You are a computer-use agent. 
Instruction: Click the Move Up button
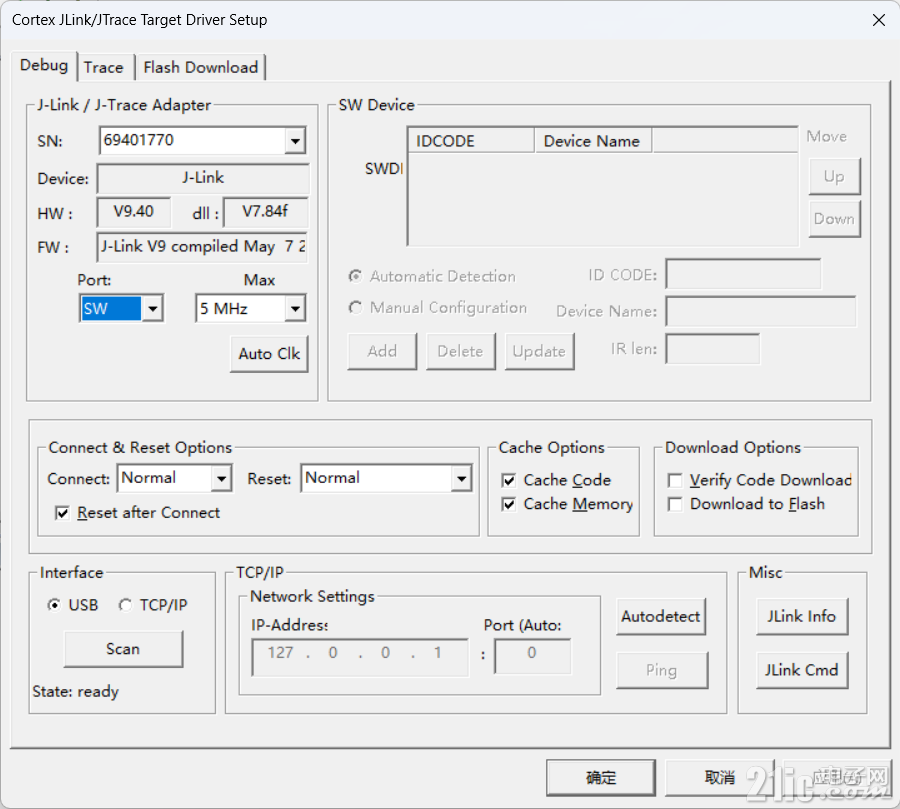pyautogui.click(x=834, y=176)
